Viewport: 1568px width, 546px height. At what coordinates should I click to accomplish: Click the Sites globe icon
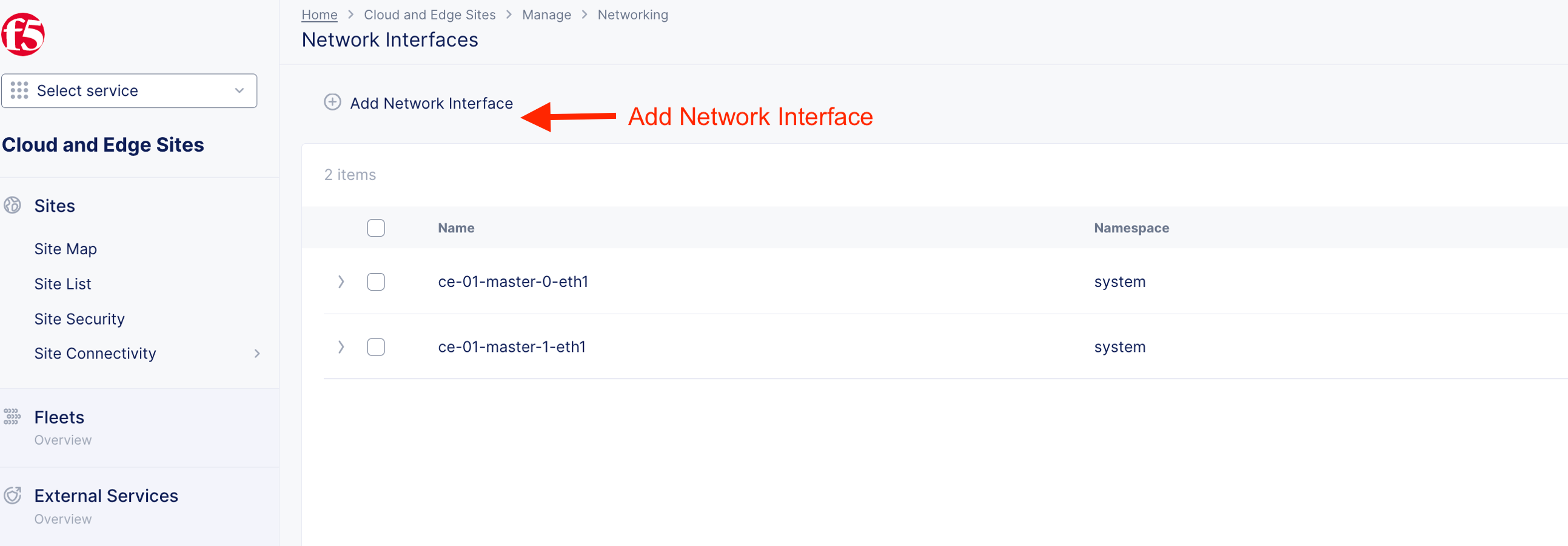coord(12,206)
